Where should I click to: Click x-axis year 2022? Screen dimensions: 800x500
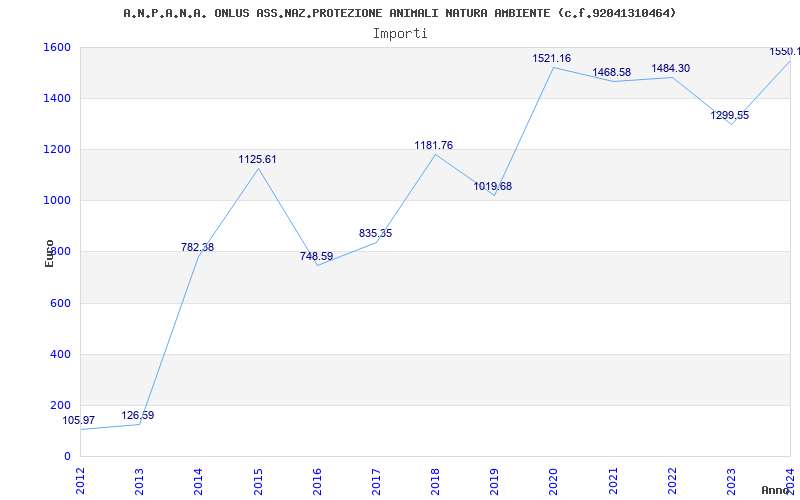672,481
